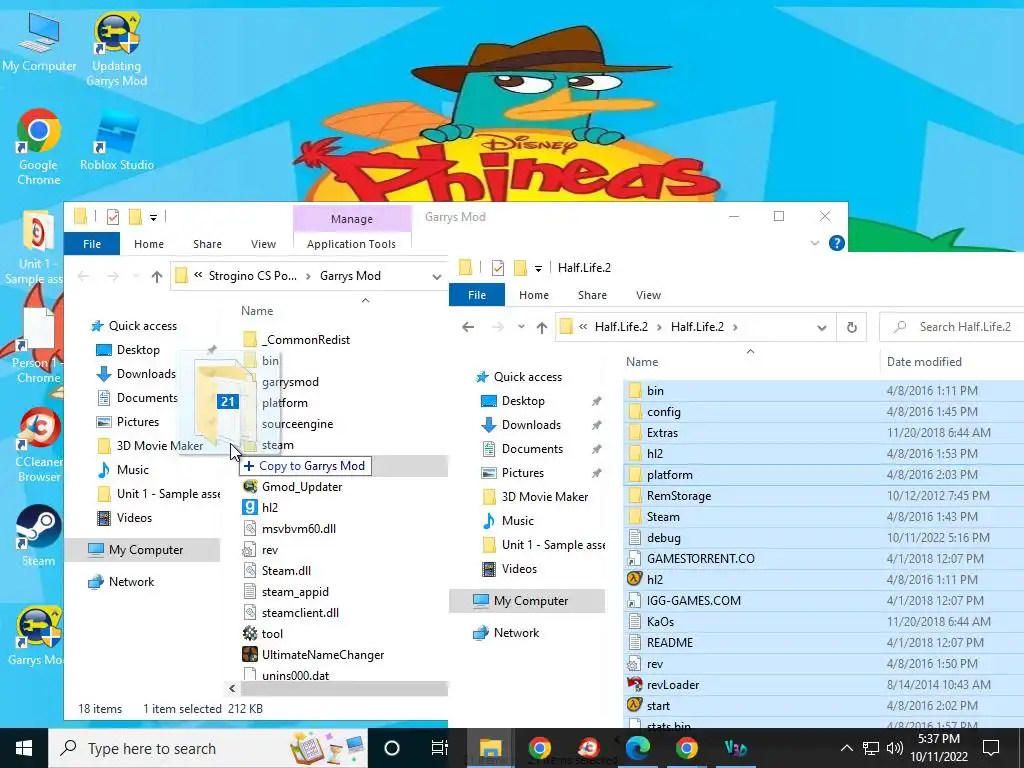
Task: Select Network in Half.Life.2 navigation pane
Action: pos(516,633)
